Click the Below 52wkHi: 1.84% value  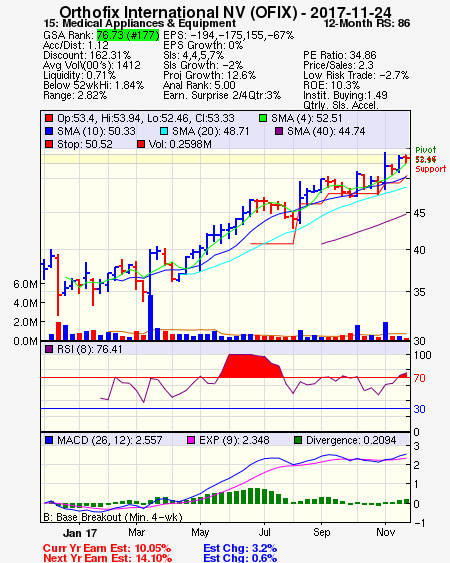[93, 85]
